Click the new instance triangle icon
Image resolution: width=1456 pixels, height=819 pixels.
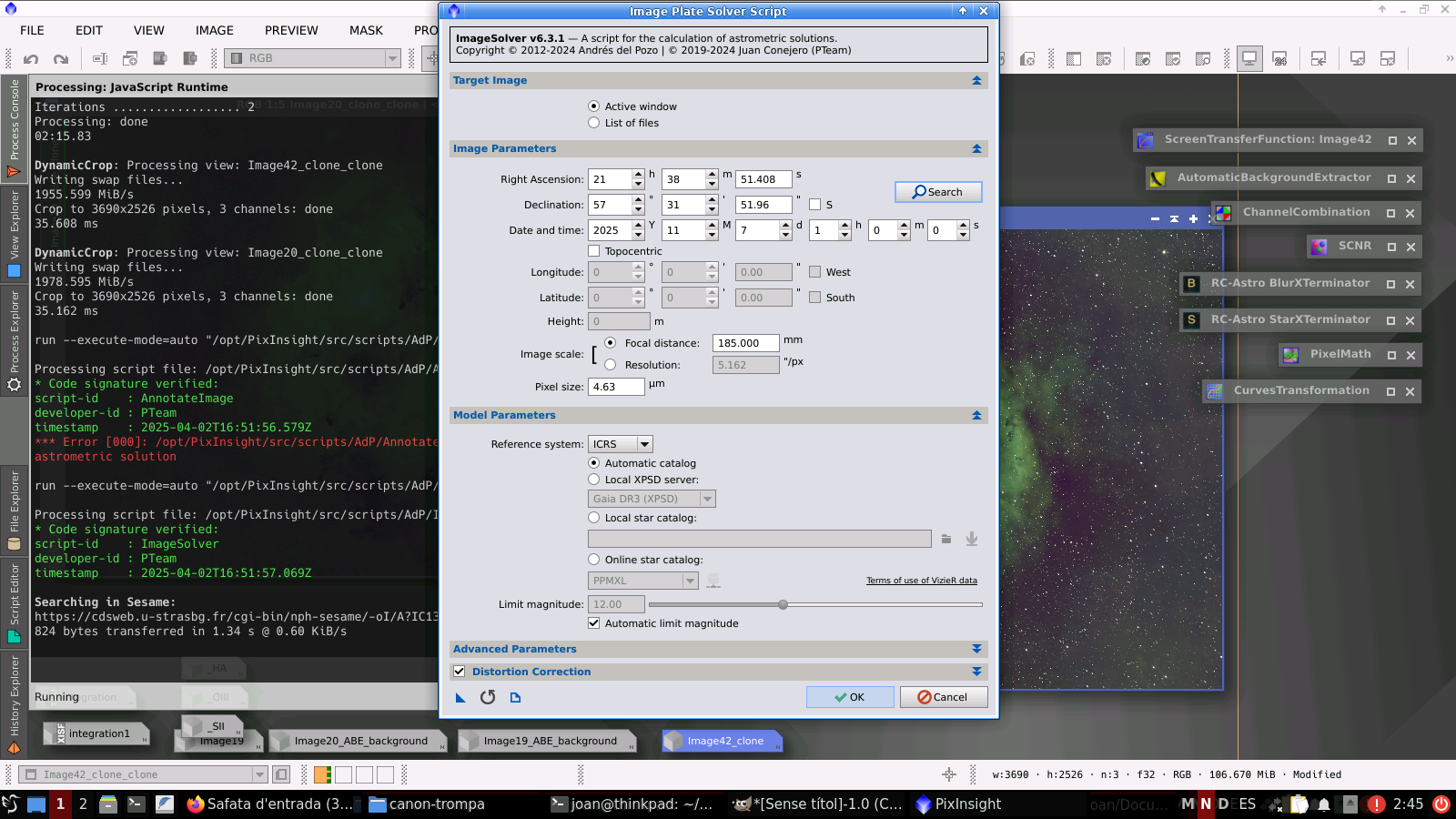(x=460, y=698)
